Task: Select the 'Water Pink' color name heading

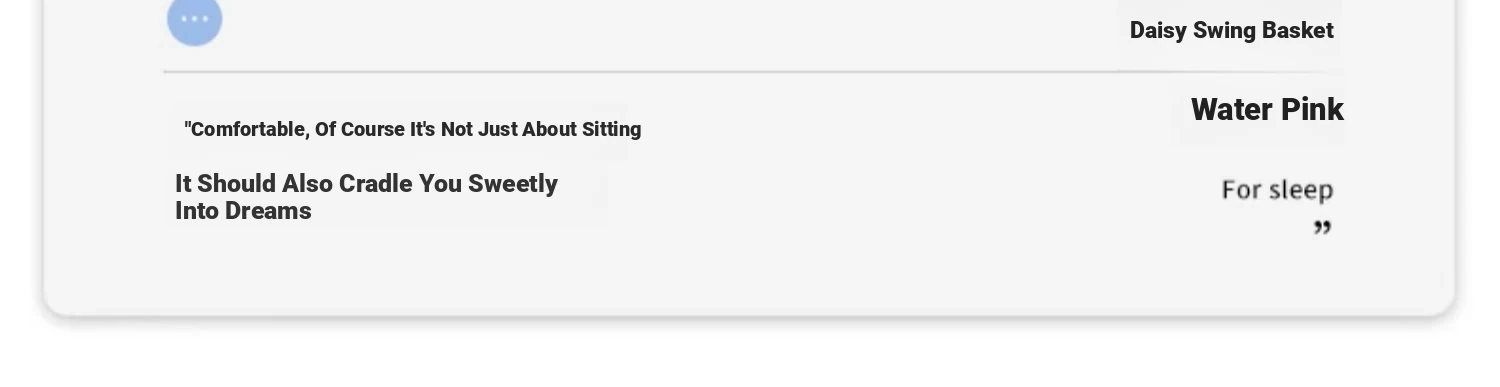Action: coord(1267,109)
